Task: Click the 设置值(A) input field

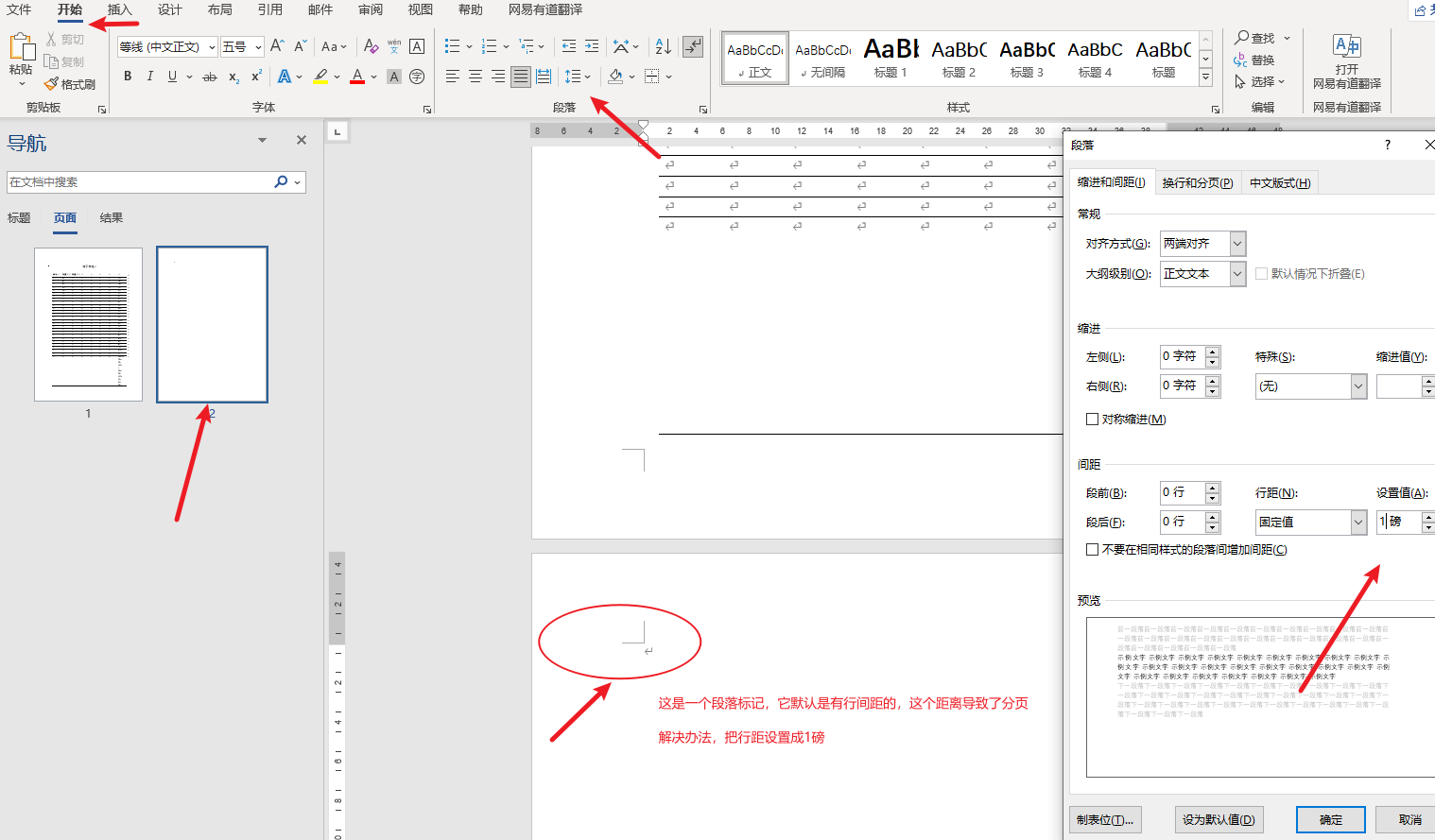Action: (1399, 522)
